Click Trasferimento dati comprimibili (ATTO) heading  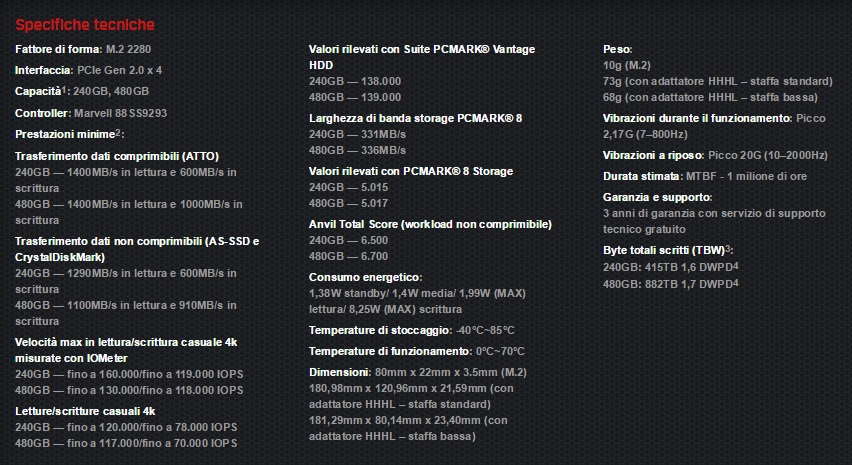point(117,156)
